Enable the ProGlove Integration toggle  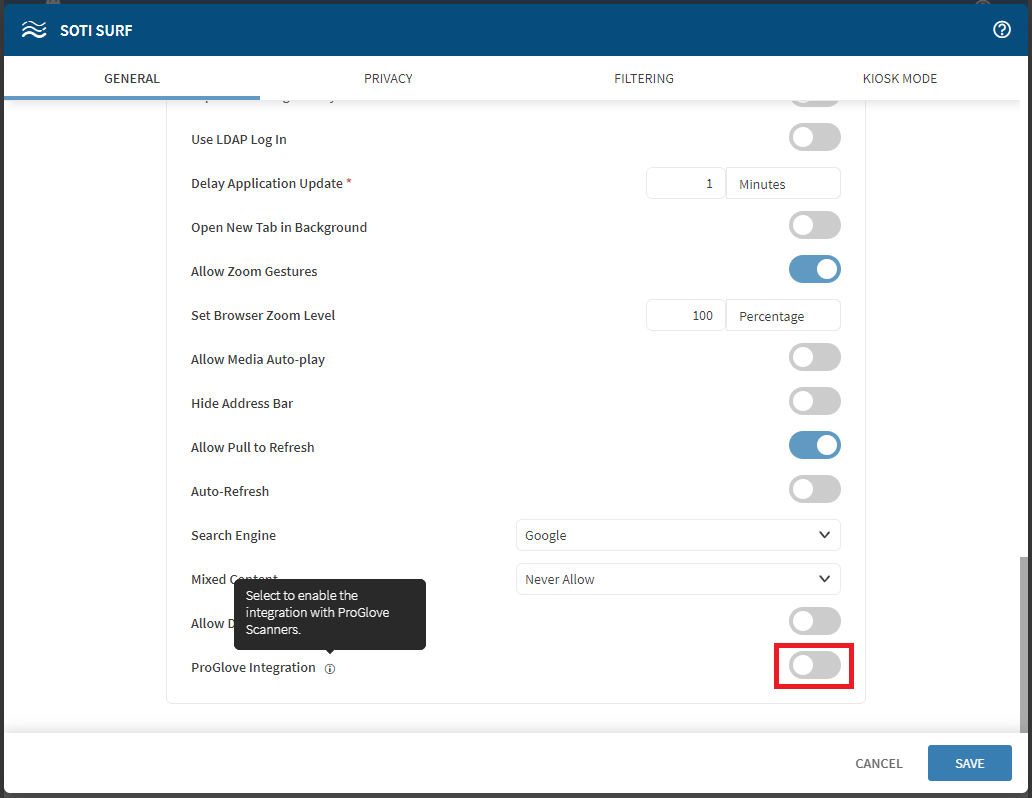[814, 666]
